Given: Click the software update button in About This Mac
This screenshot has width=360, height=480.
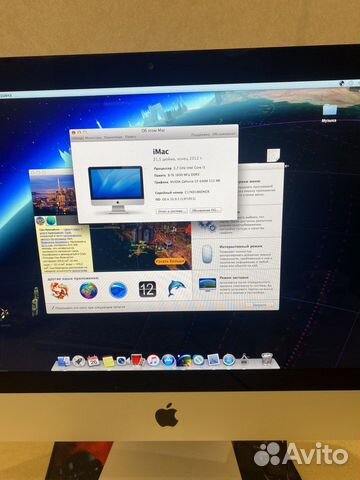Looking at the screenshot, I should (205, 210).
